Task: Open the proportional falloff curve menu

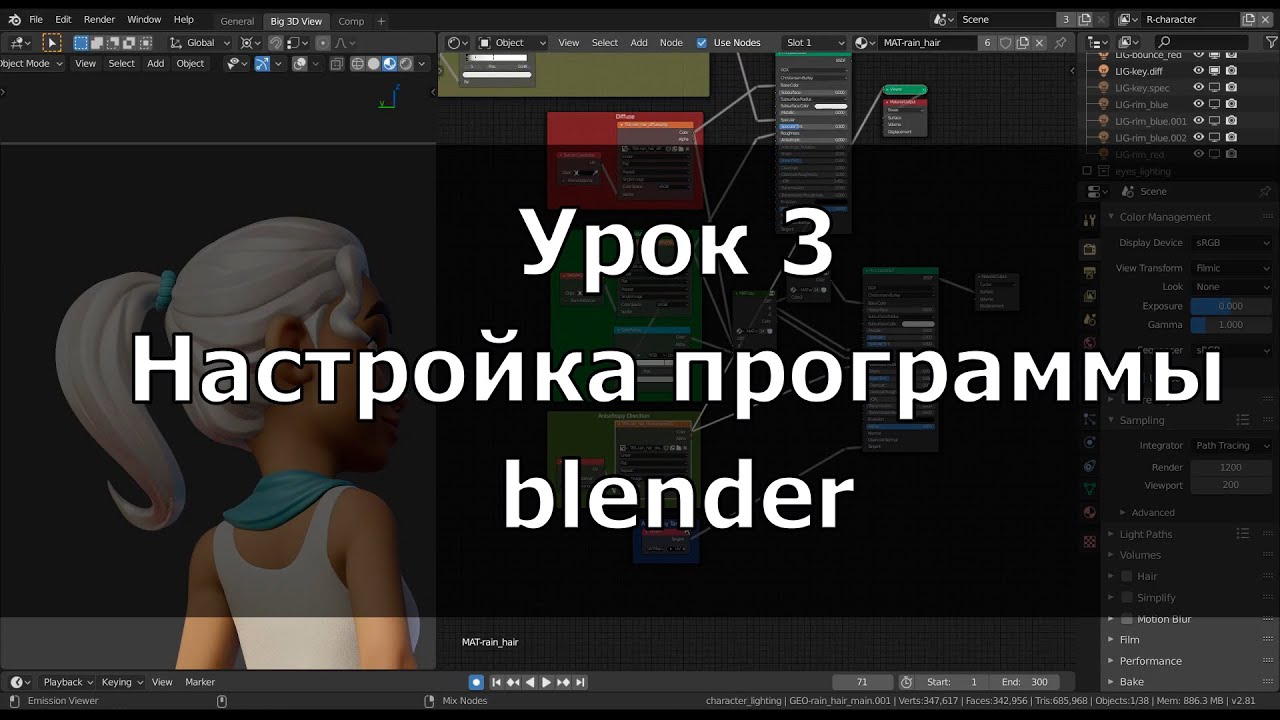Action: click(x=345, y=42)
